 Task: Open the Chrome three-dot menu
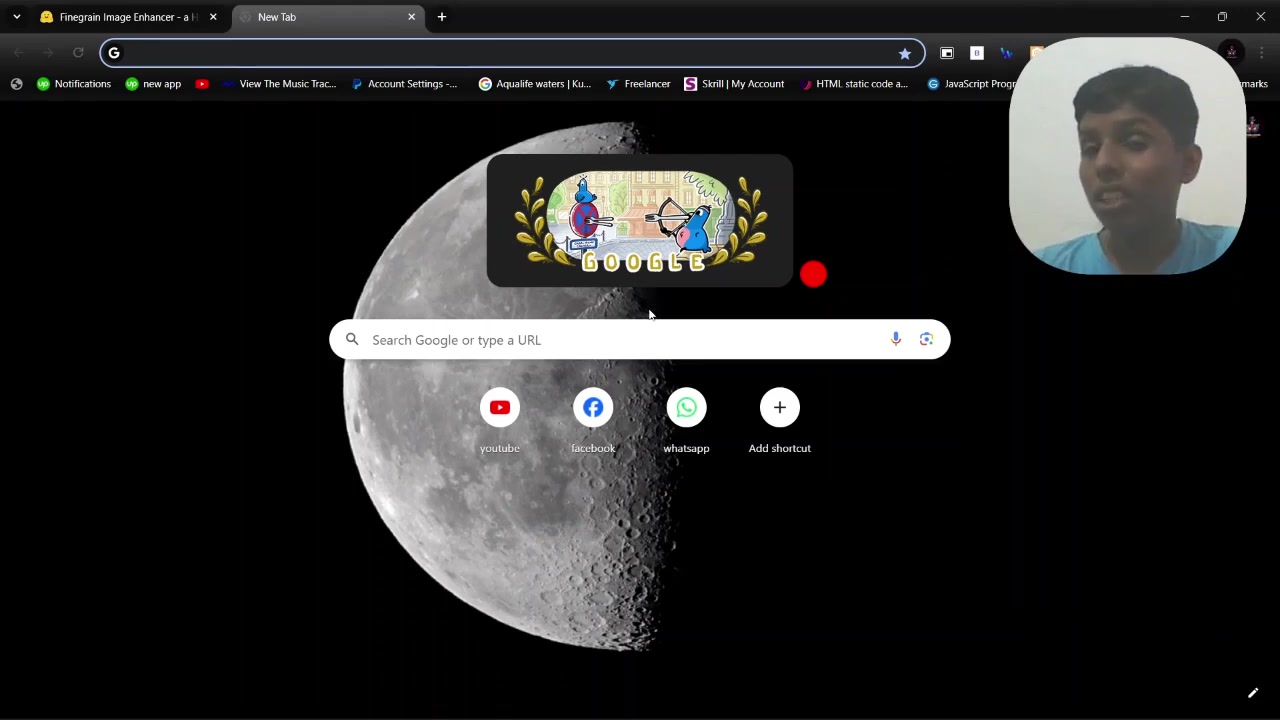pyautogui.click(x=1262, y=53)
